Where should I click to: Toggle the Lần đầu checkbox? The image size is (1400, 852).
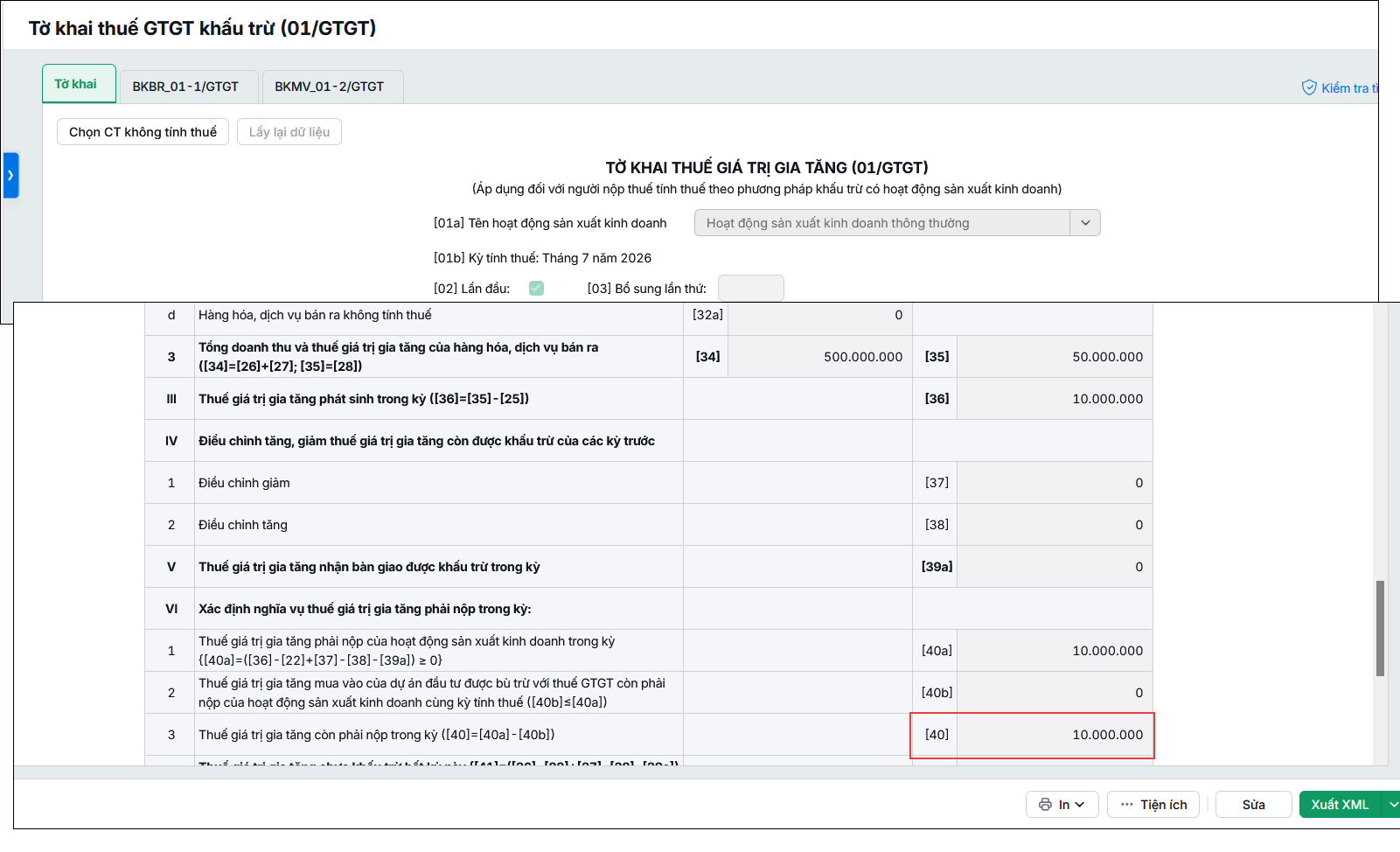point(536,289)
